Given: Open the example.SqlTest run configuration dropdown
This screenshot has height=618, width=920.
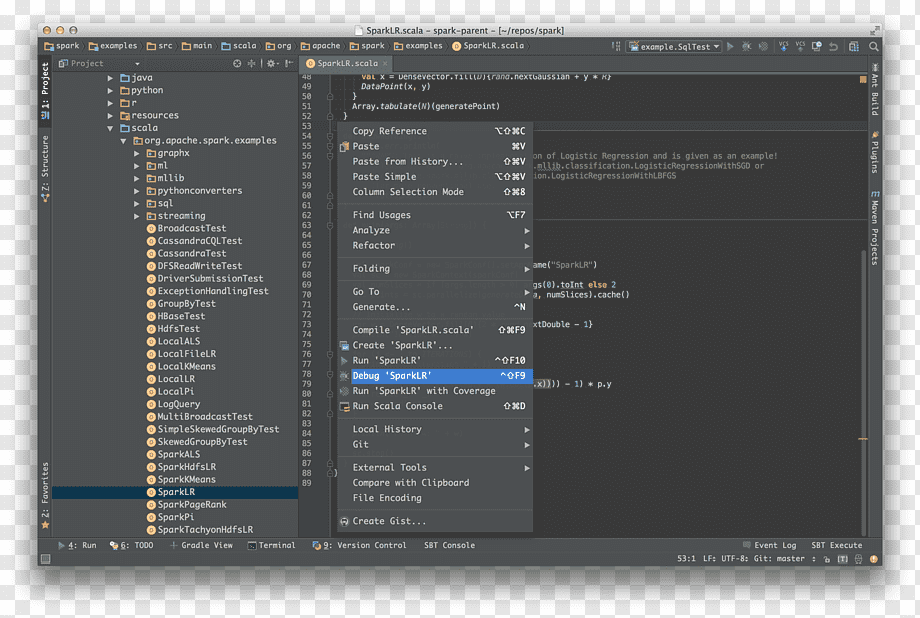Looking at the screenshot, I should tap(674, 46).
